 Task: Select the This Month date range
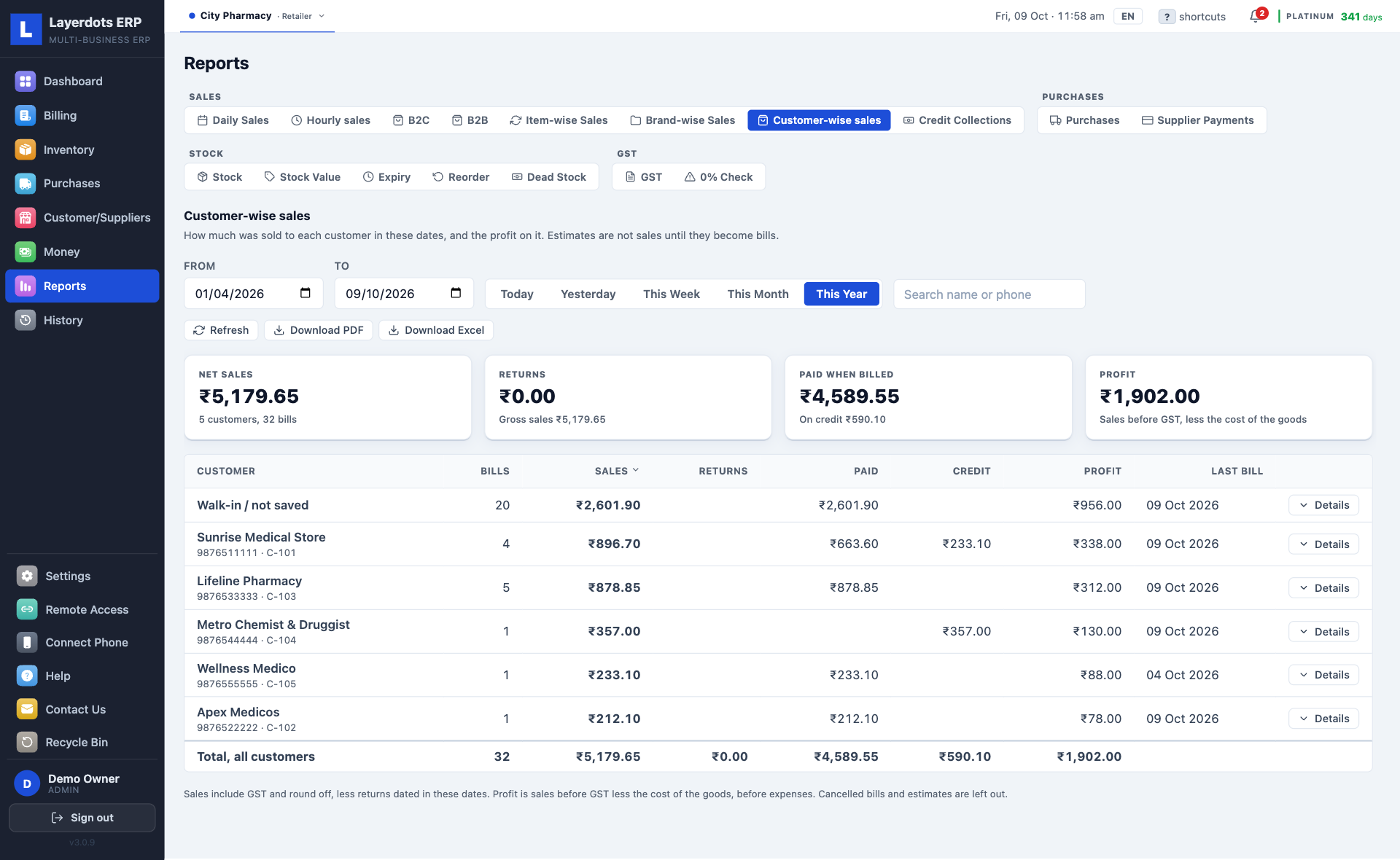tap(758, 294)
